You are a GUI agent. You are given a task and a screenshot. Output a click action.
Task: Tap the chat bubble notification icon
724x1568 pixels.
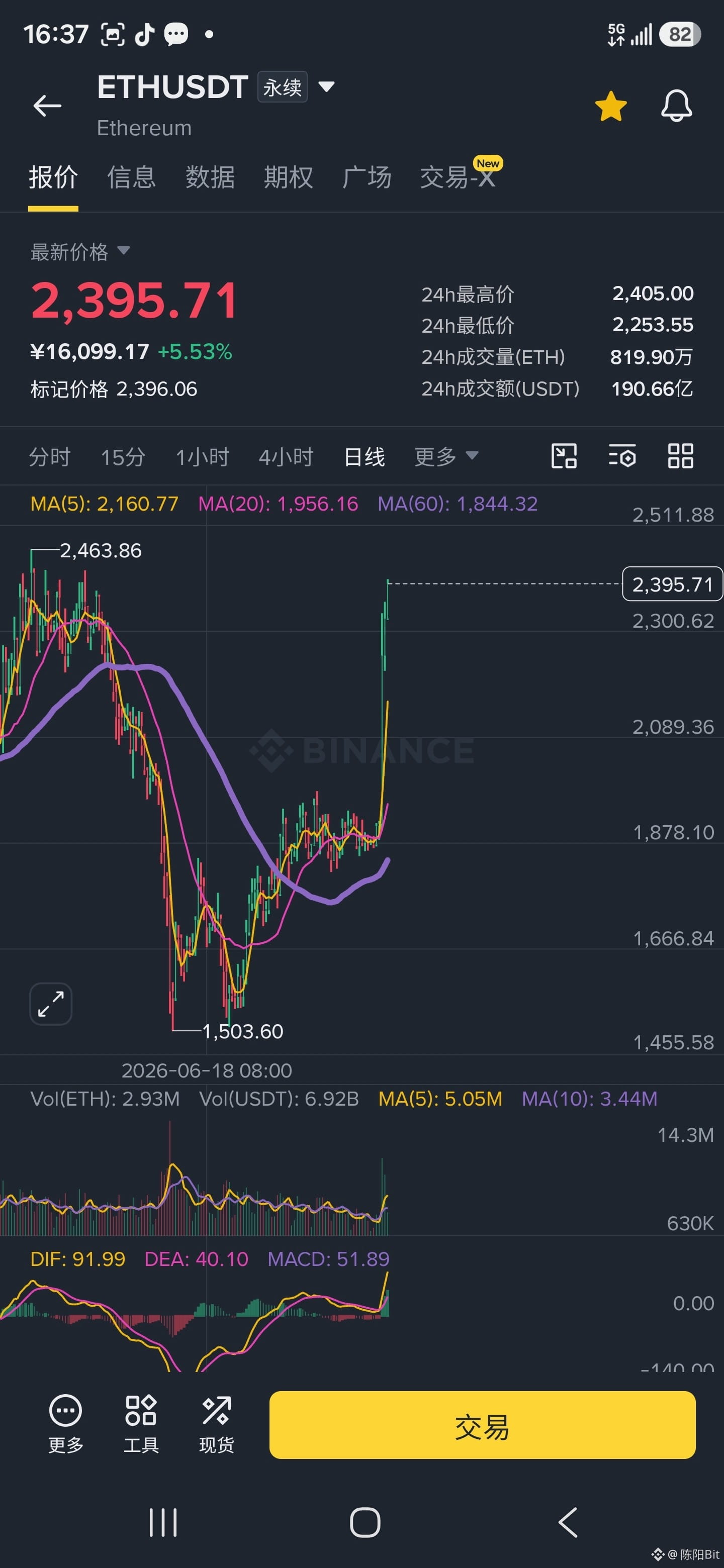pyautogui.click(x=176, y=34)
